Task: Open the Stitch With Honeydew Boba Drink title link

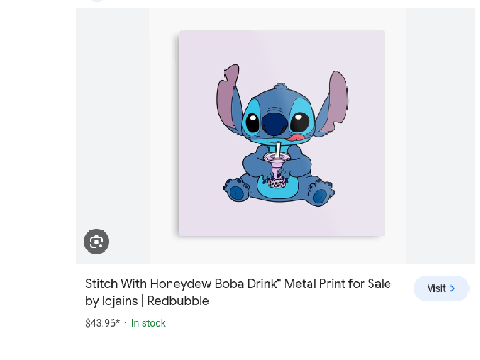Action: (238, 292)
